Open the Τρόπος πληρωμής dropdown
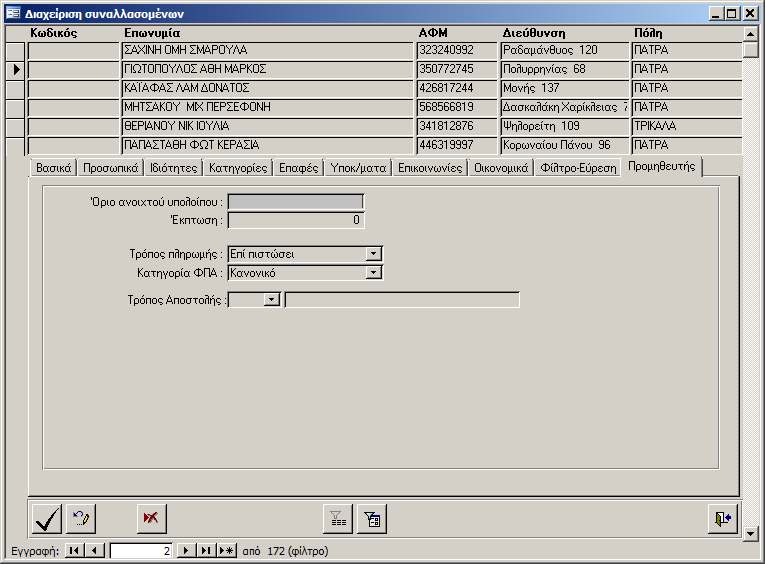Viewport: 765px width, 564px height. 374,254
